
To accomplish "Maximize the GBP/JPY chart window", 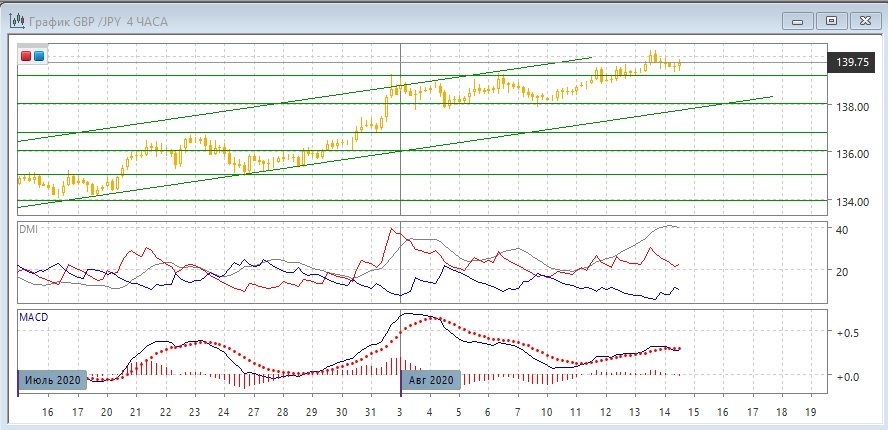I will click(830, 20).
